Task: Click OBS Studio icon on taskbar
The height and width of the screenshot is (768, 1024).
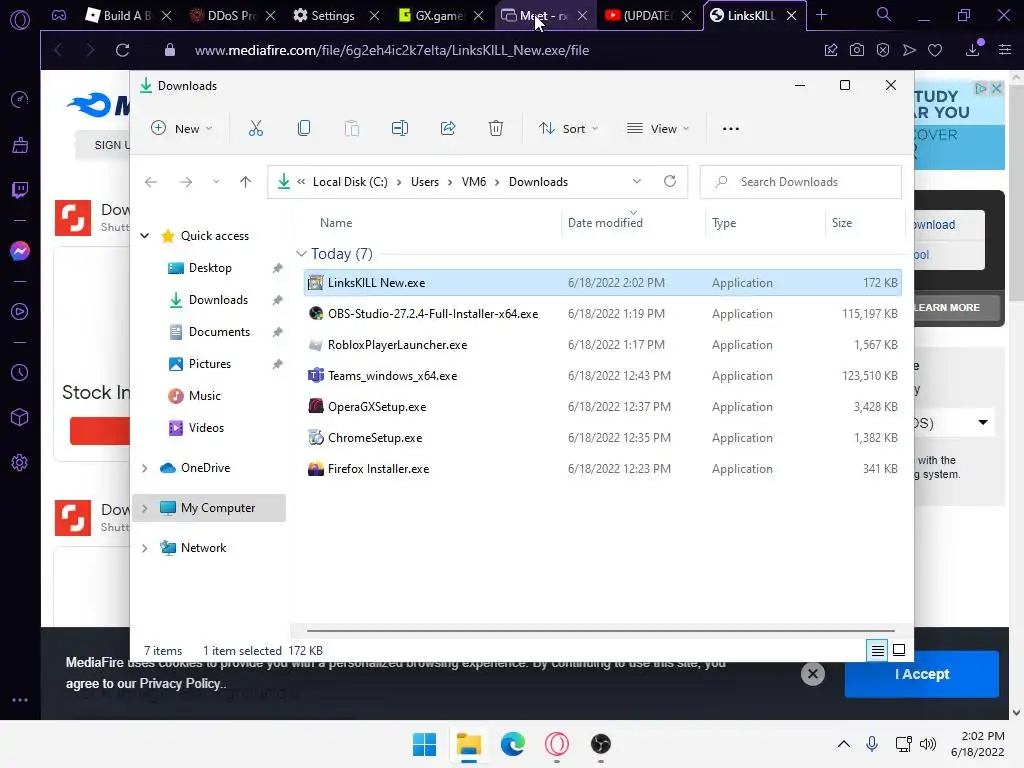Action: (x=600, y=744)
